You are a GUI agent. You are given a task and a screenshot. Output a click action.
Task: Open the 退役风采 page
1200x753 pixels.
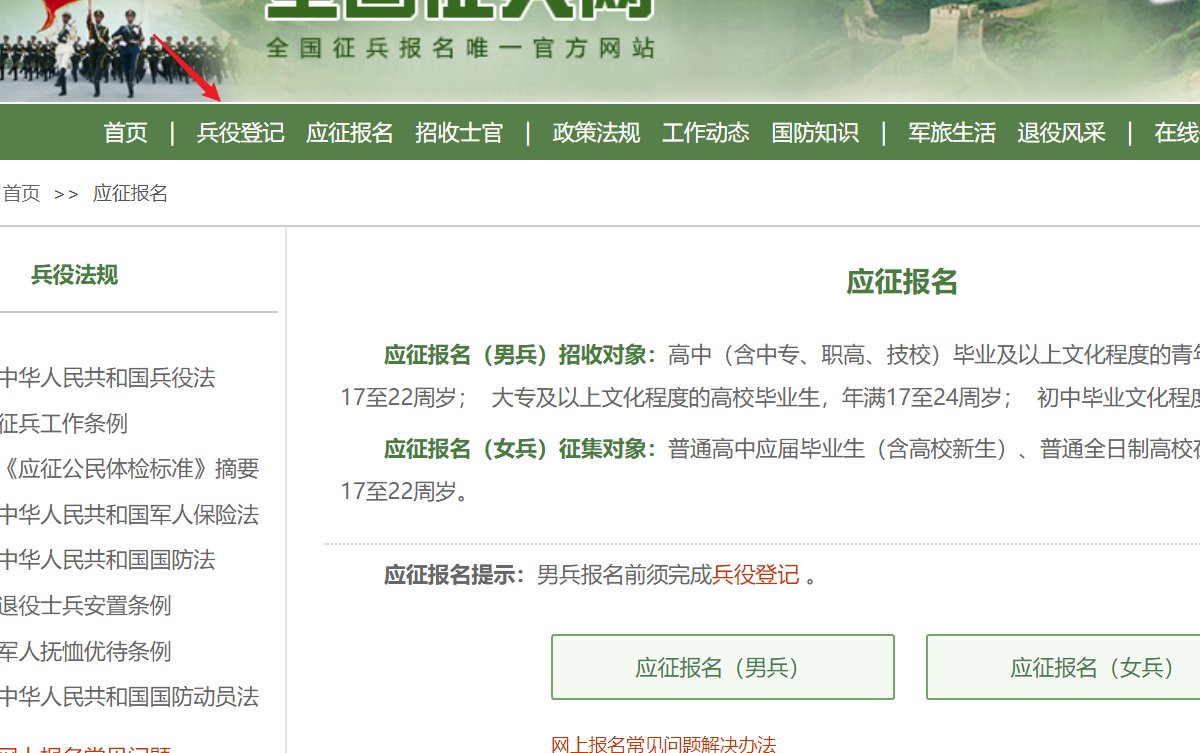1062,132
